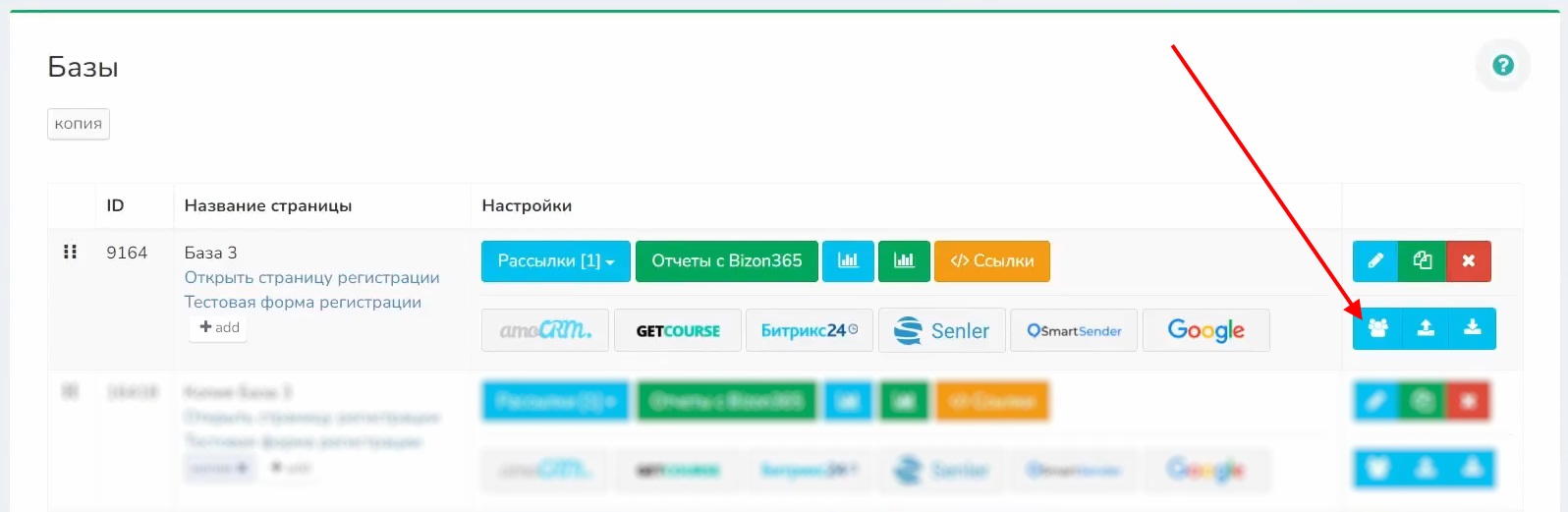Click the orange Ссылки button
1568x512 pixels.
991,261
